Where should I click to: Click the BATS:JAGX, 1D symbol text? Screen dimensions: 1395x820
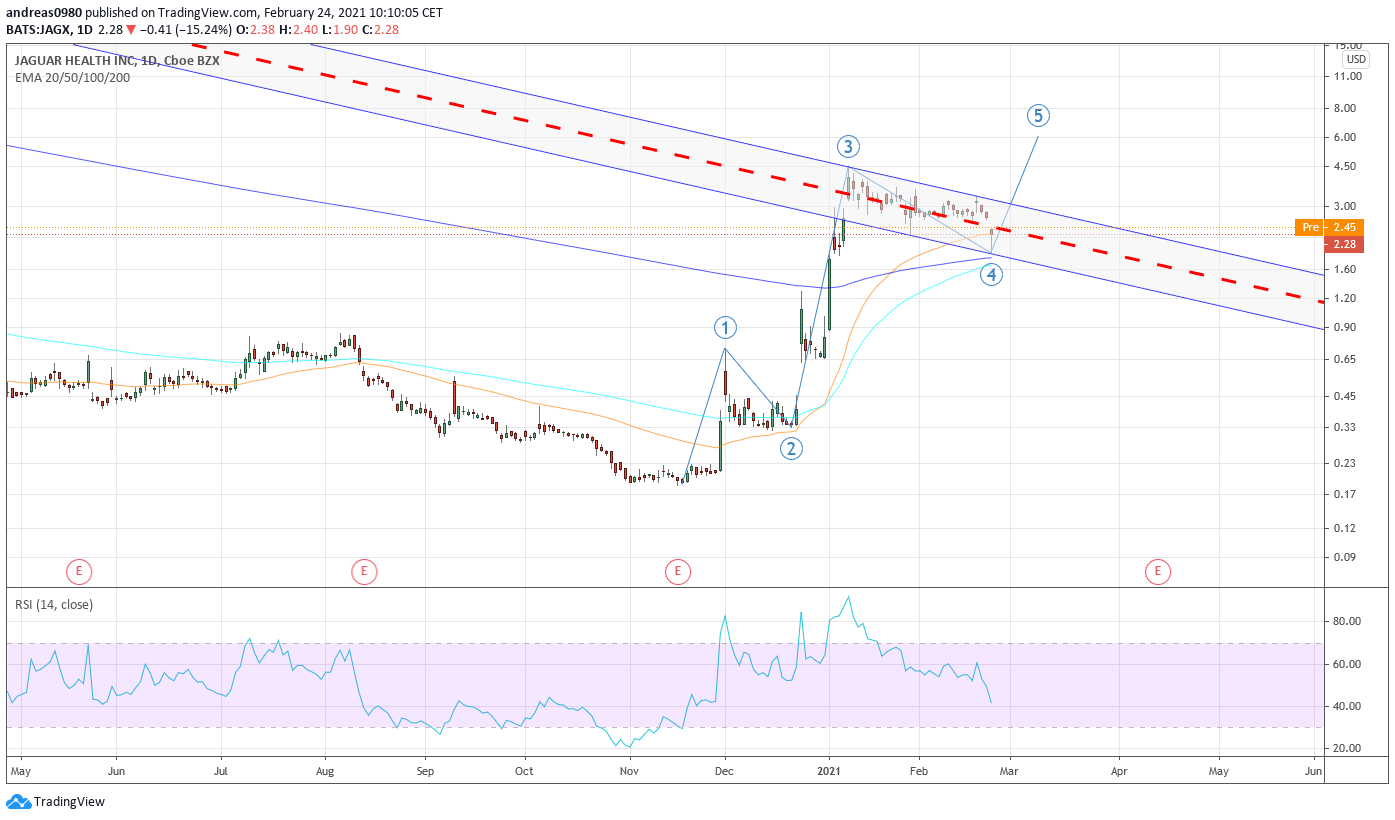pos(47,29)
